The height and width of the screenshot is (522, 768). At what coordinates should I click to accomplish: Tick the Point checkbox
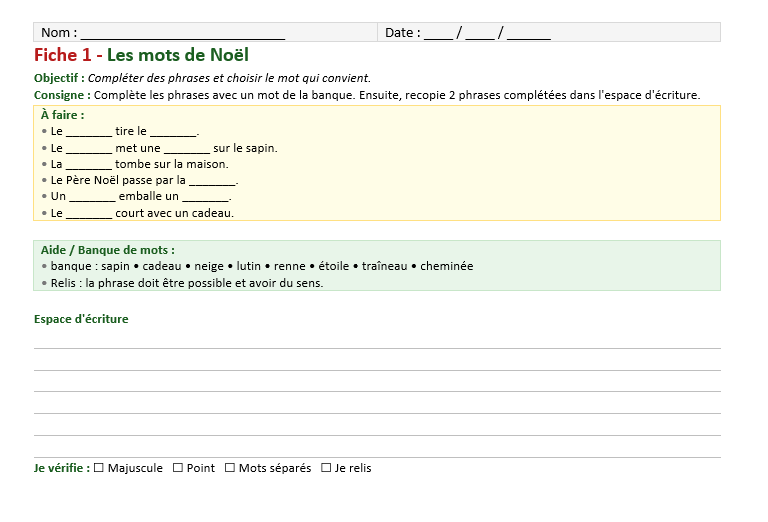(x=178, y=468)
